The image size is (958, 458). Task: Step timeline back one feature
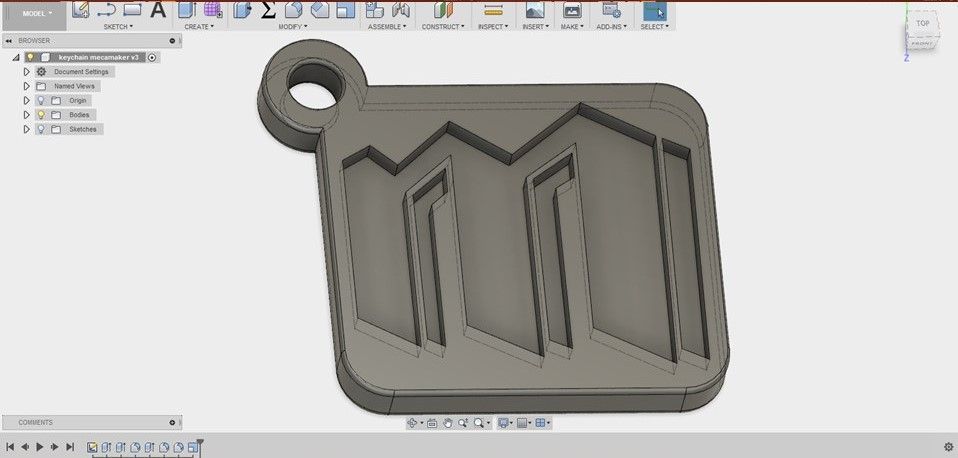[25, 447]
